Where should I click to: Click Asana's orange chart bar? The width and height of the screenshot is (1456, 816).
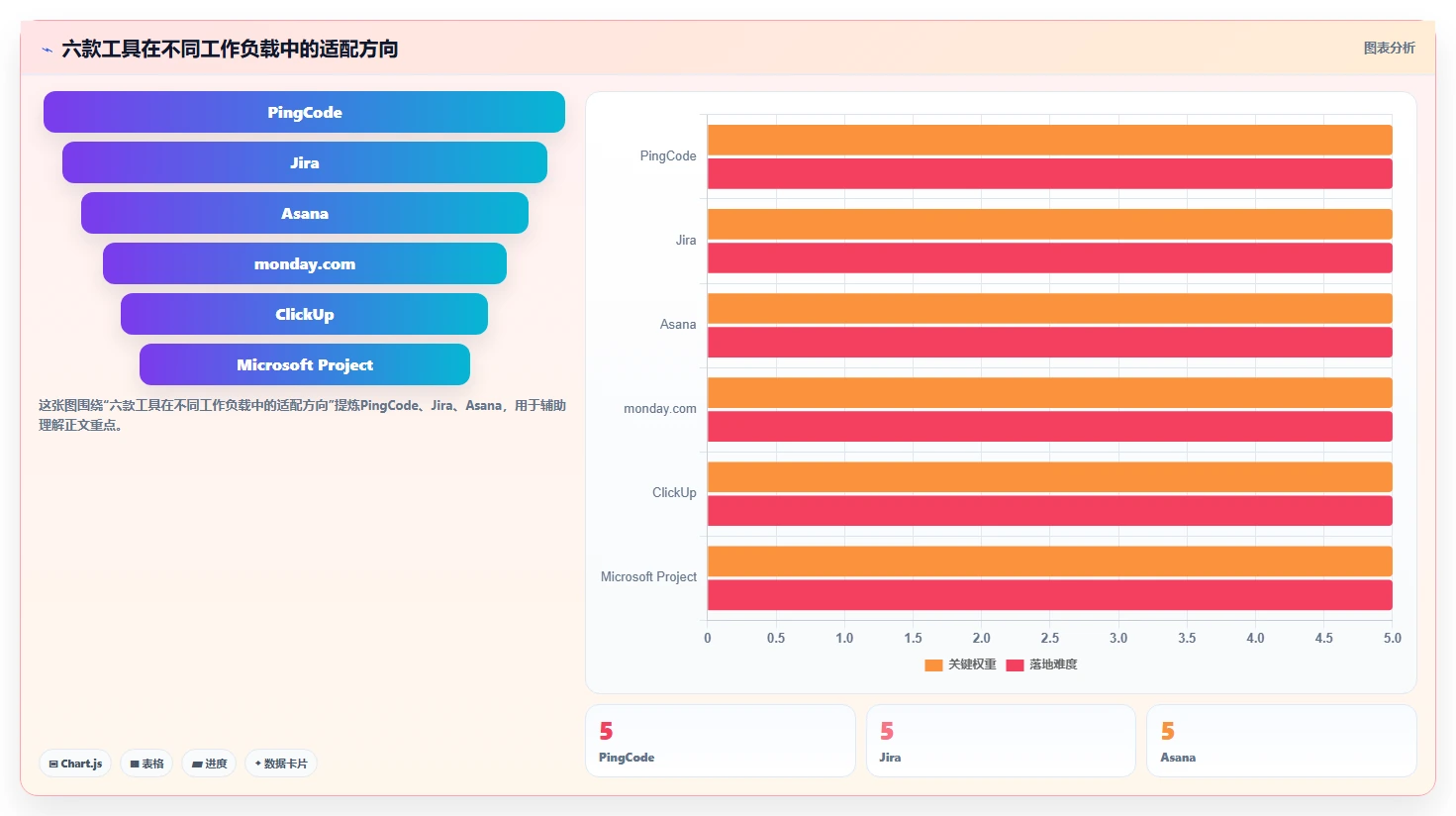click(1049, 308)
